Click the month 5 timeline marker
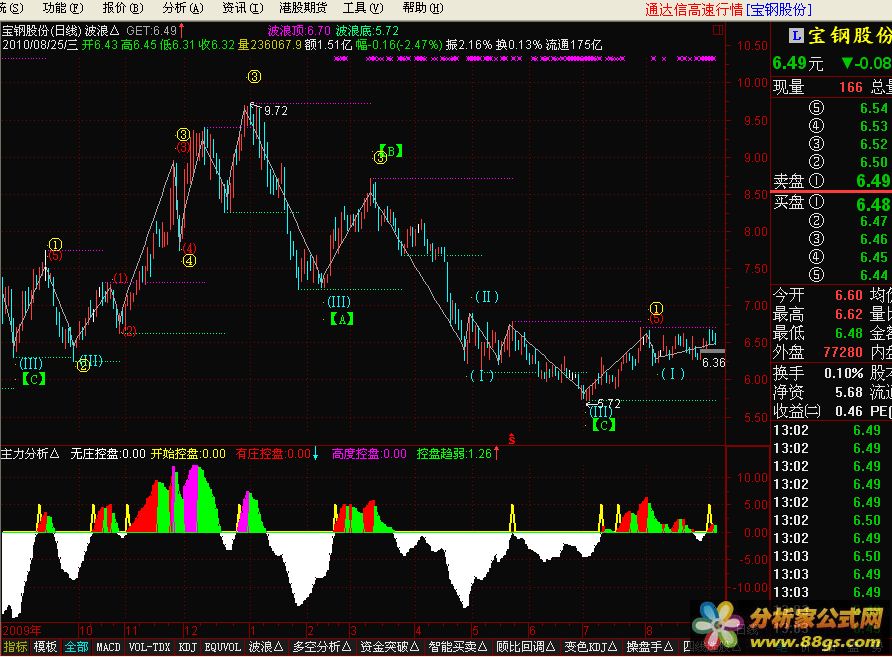 (475, 630)
